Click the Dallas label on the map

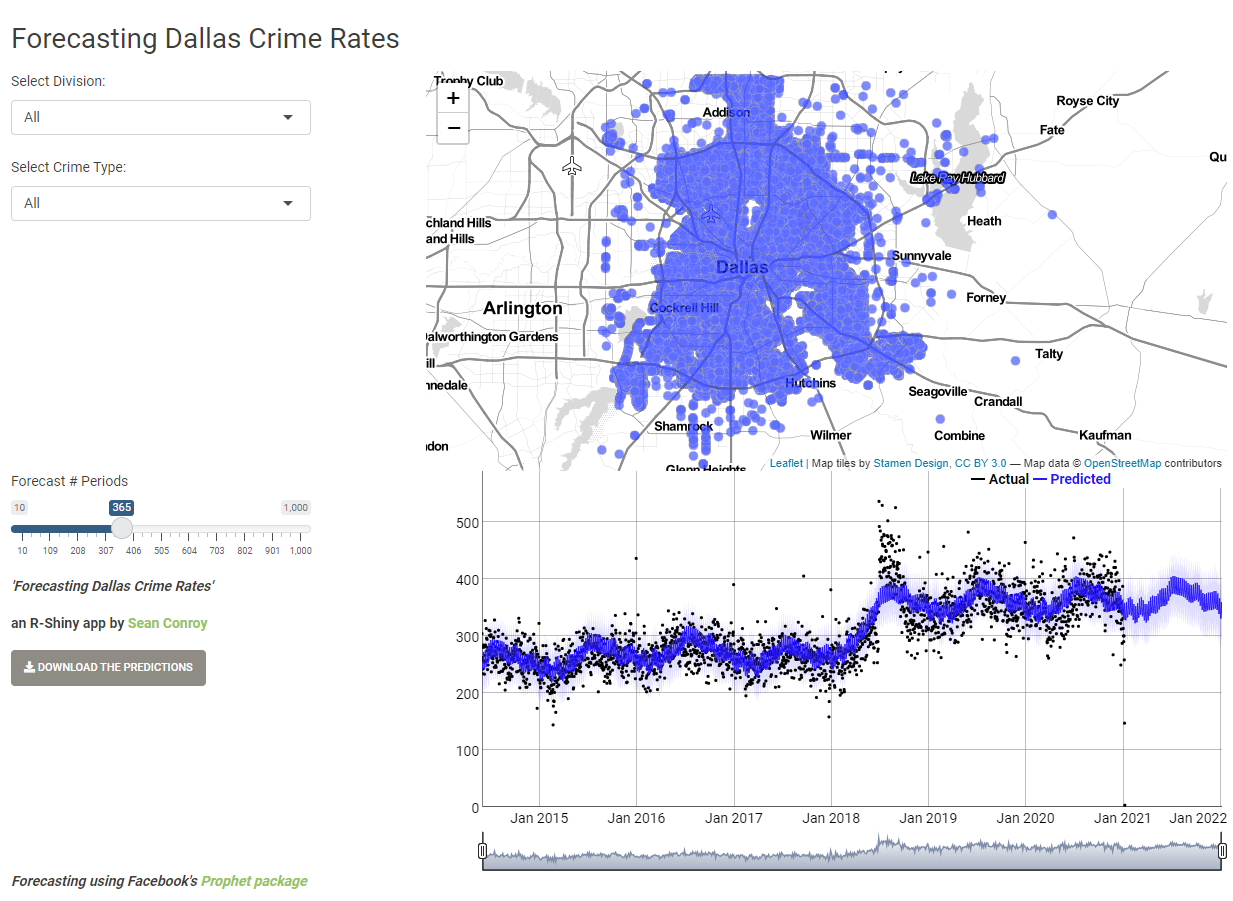click(x=742, y=267)
